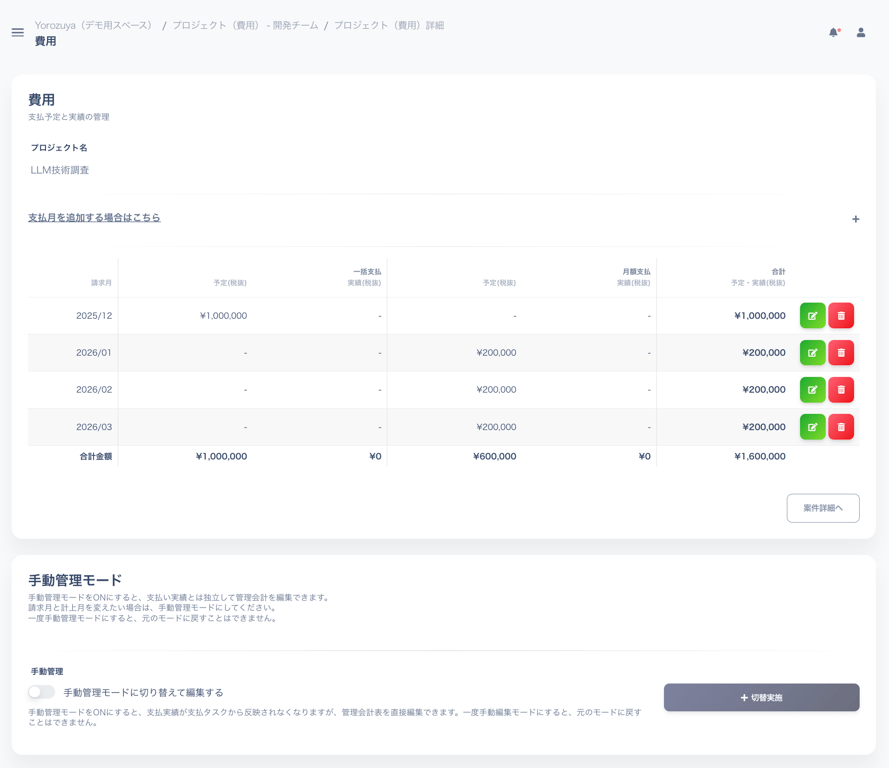The image size is (889, 768).
Task: Click the 一括支払 column header
Action: 367,272
